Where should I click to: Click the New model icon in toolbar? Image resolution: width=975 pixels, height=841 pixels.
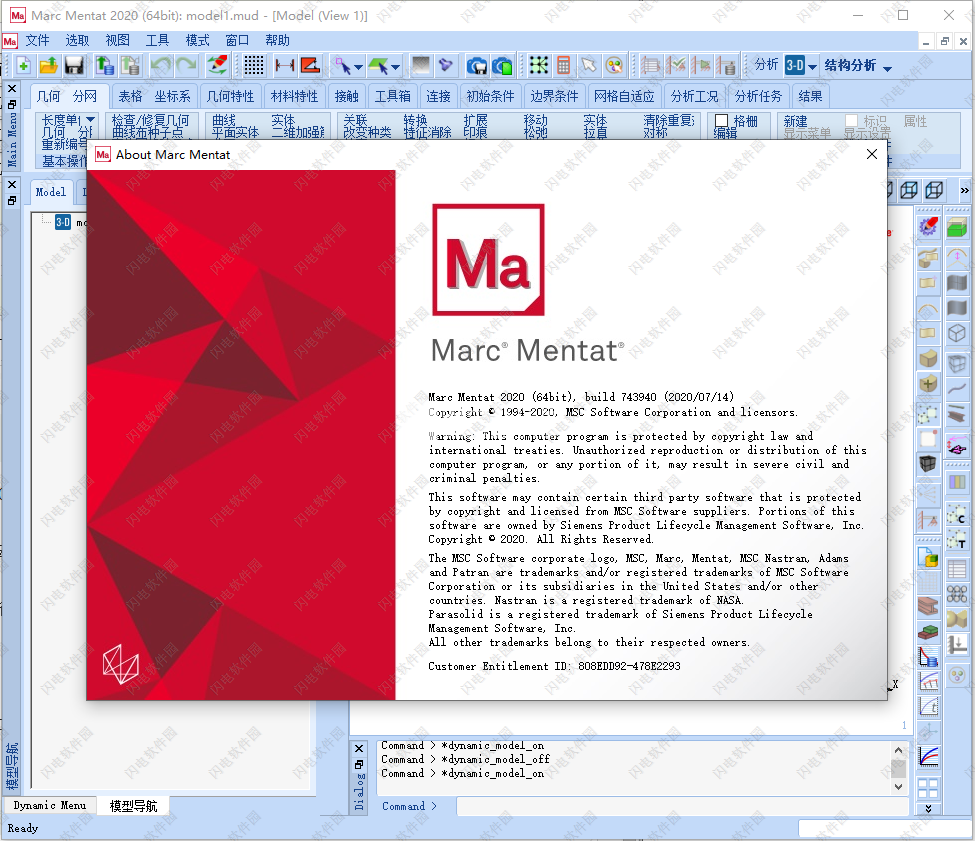23,65
